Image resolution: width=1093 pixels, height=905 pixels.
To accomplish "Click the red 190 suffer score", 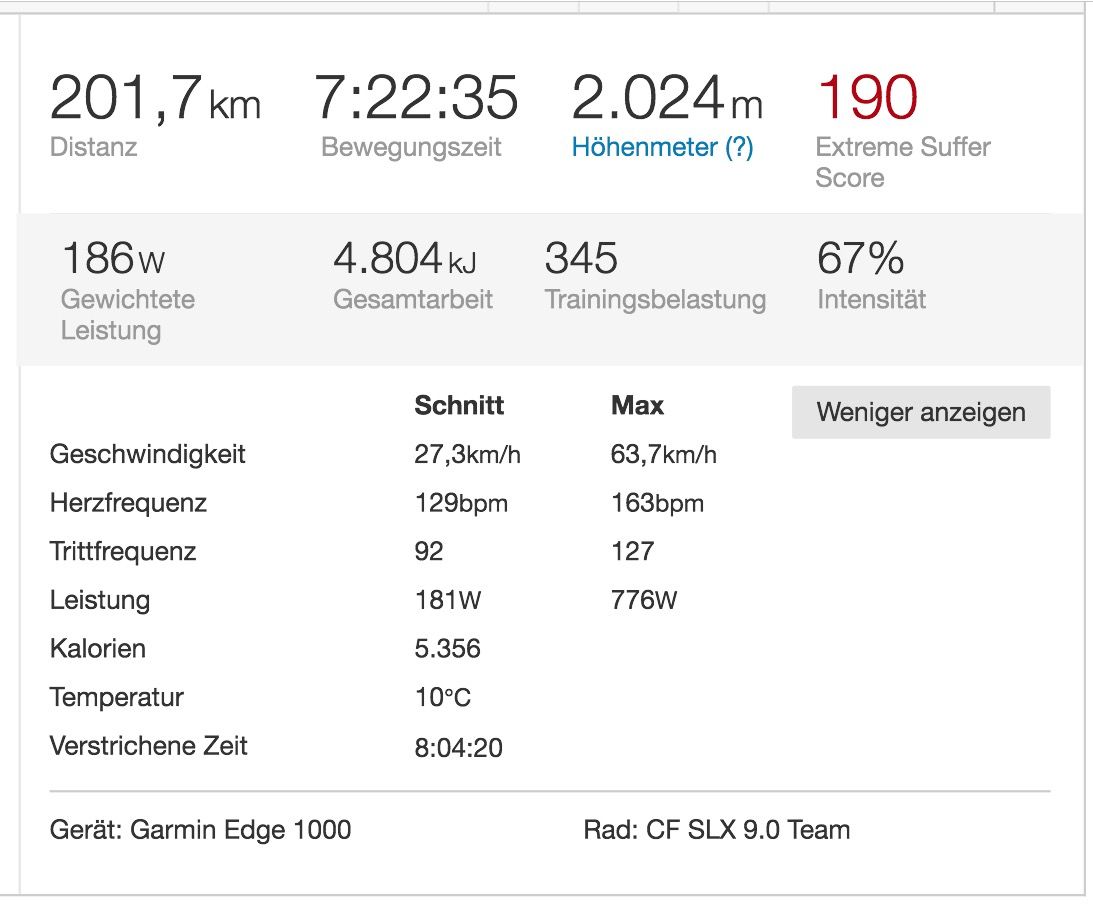I will (x=866, y=98).
